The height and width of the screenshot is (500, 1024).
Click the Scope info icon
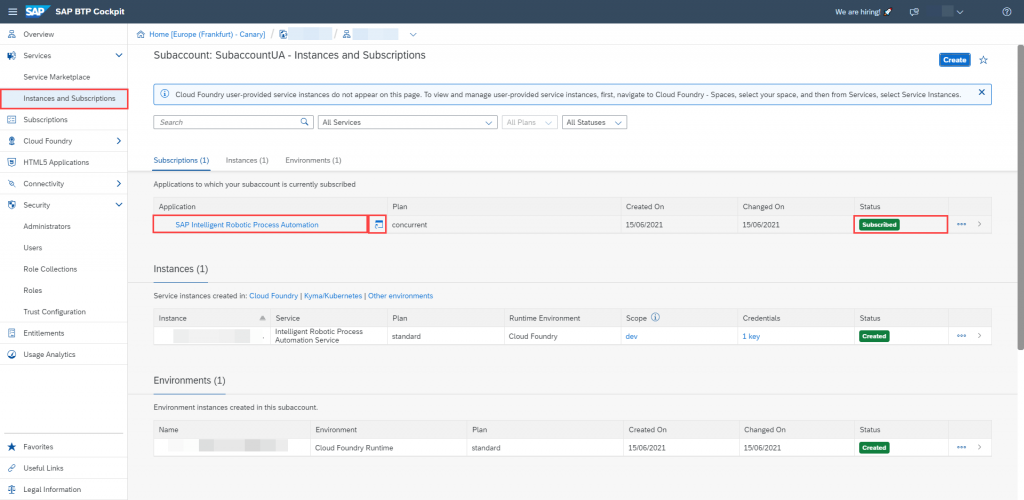tap(655, 317)
